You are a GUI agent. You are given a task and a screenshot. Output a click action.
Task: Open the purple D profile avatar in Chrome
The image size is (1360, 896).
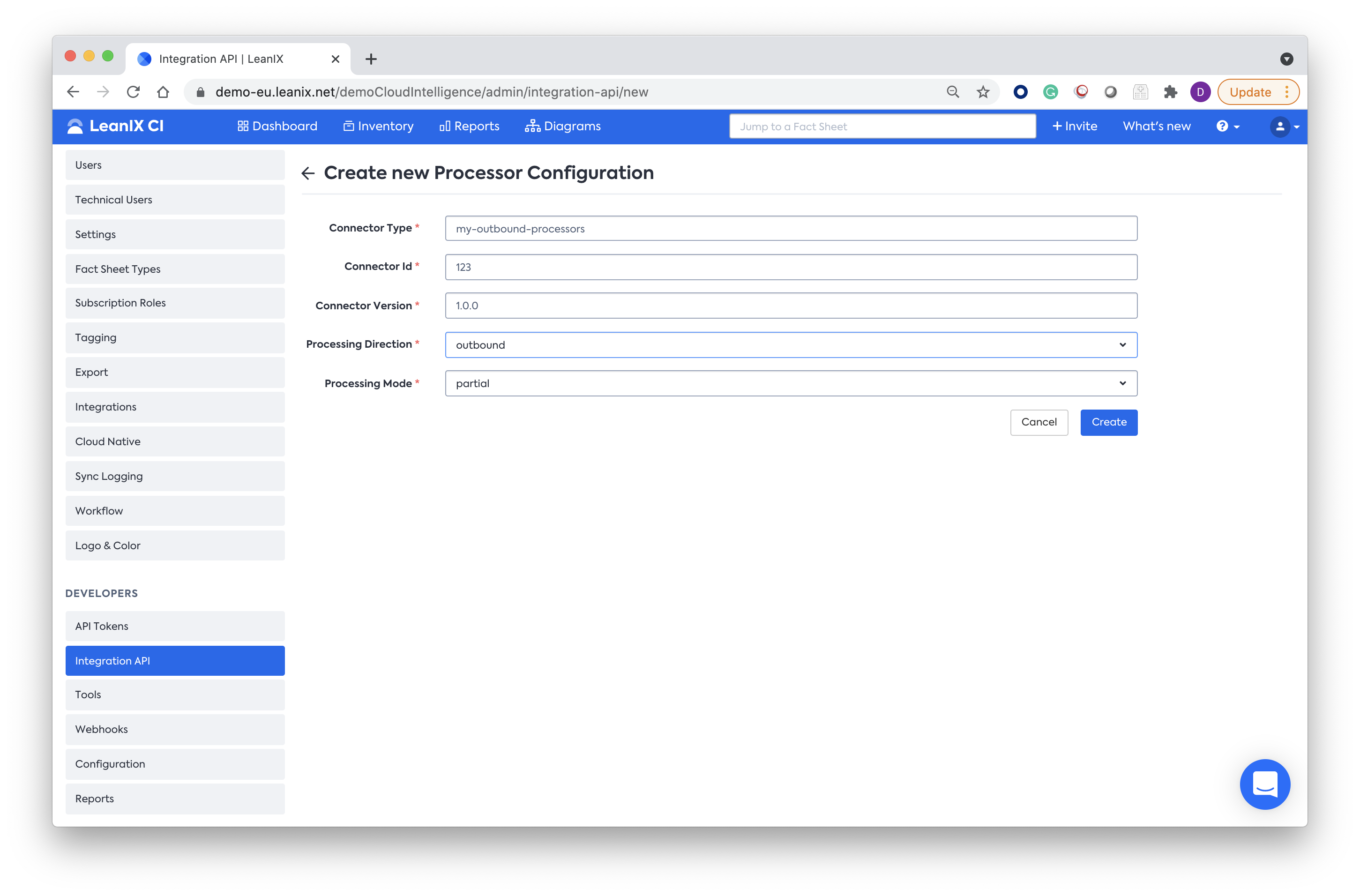(x=1200, y=92)
